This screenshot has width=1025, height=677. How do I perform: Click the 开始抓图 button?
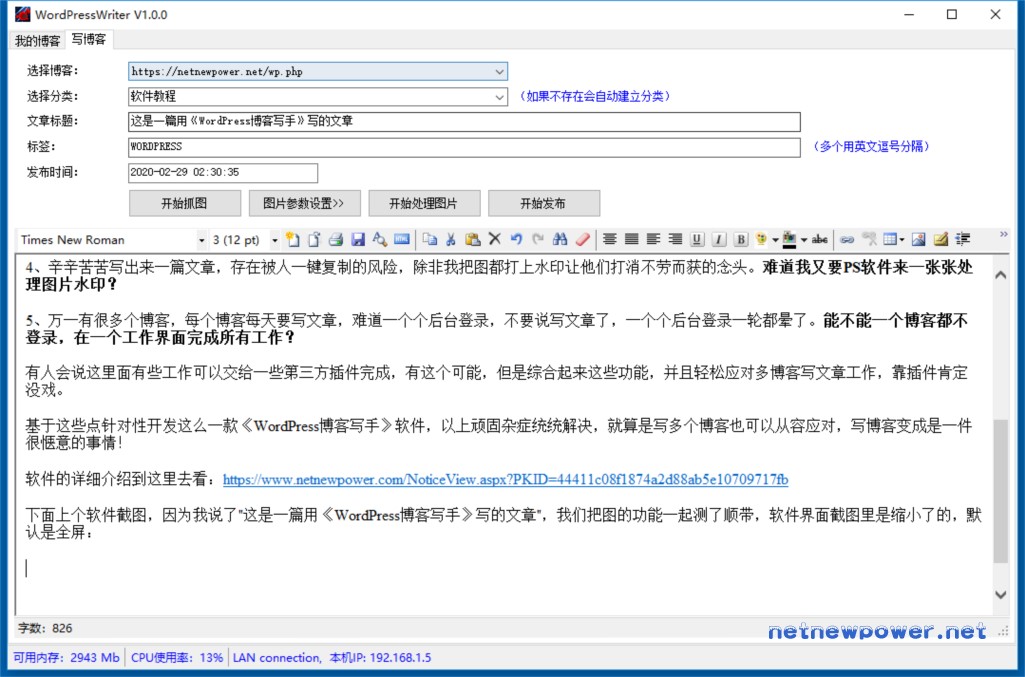click(185, 203)
